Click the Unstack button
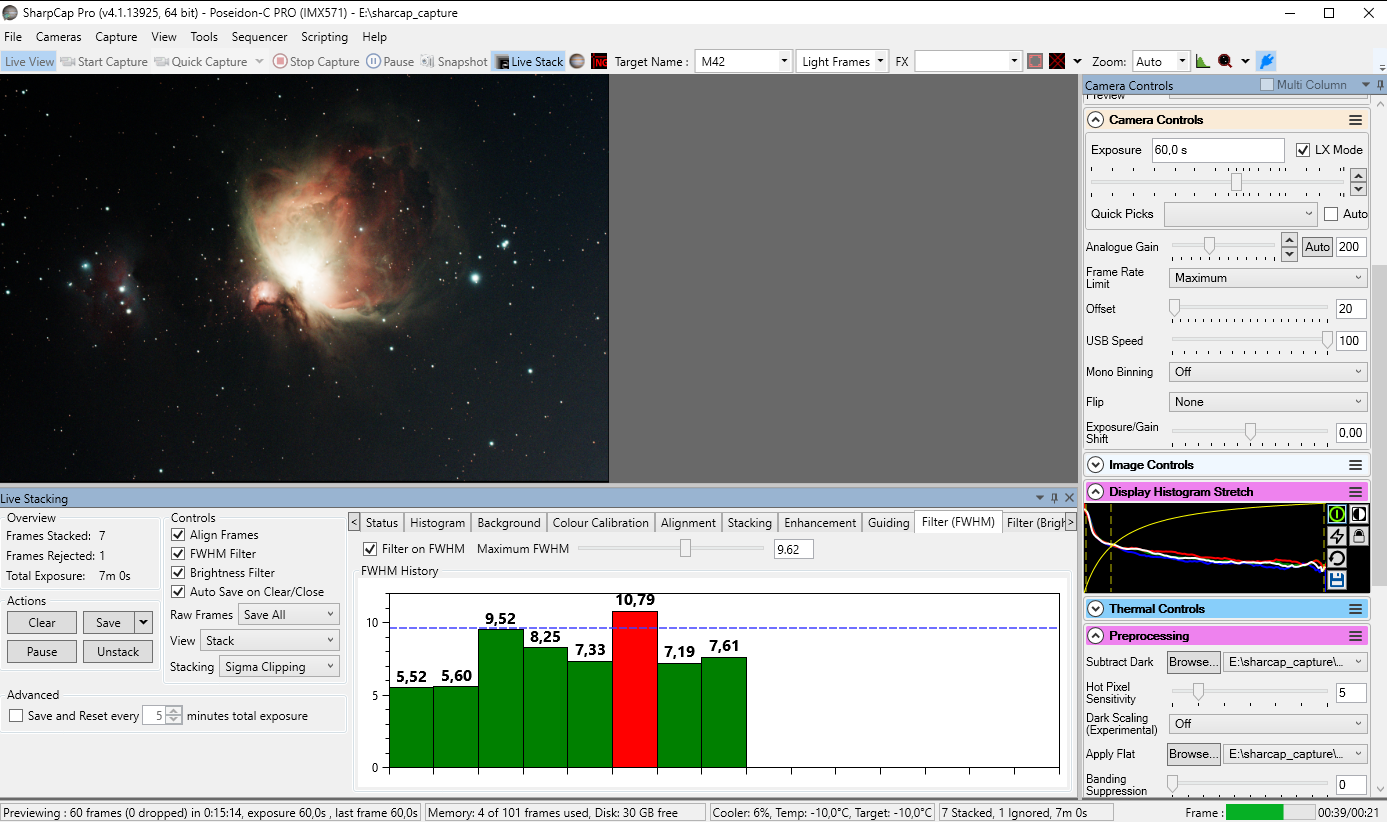Screen dimensions: 1387x822 (x=118, y=651)
